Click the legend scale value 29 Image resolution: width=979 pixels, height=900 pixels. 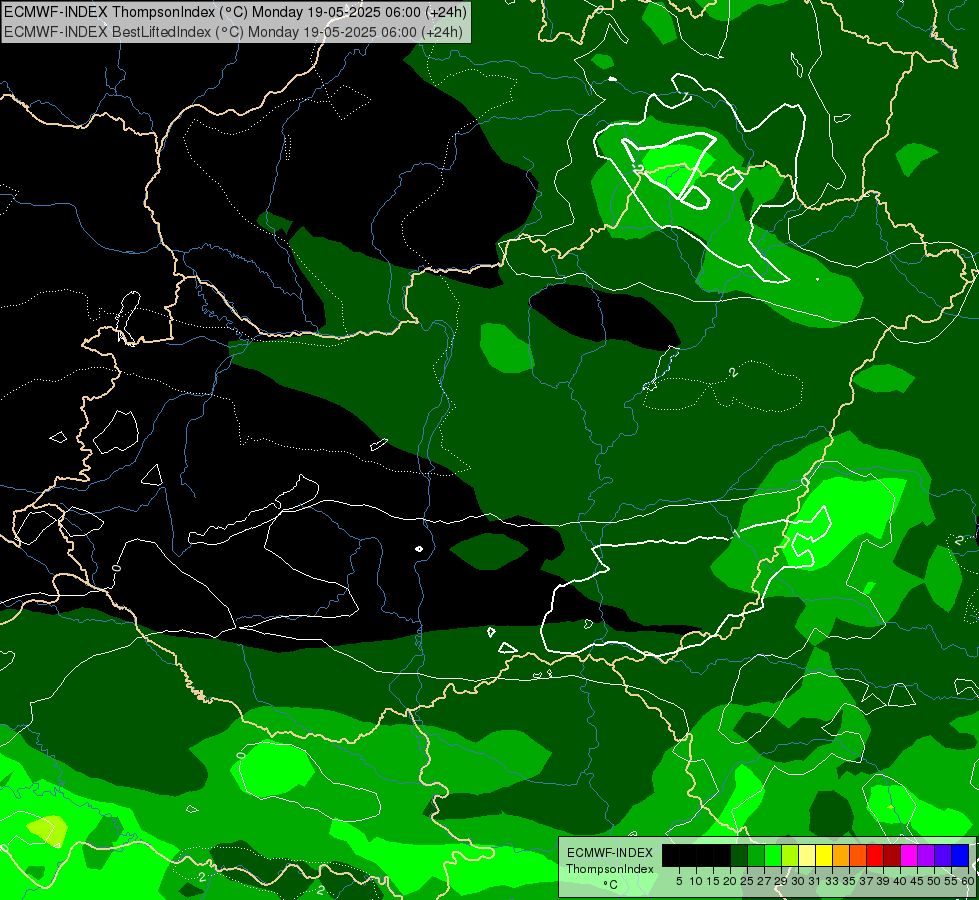point(781,881)
